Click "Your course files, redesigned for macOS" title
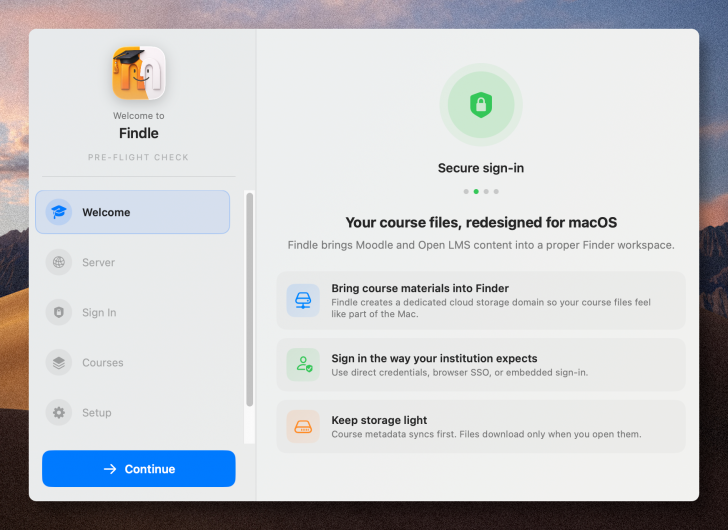728x530 pixels. (481, 223)
